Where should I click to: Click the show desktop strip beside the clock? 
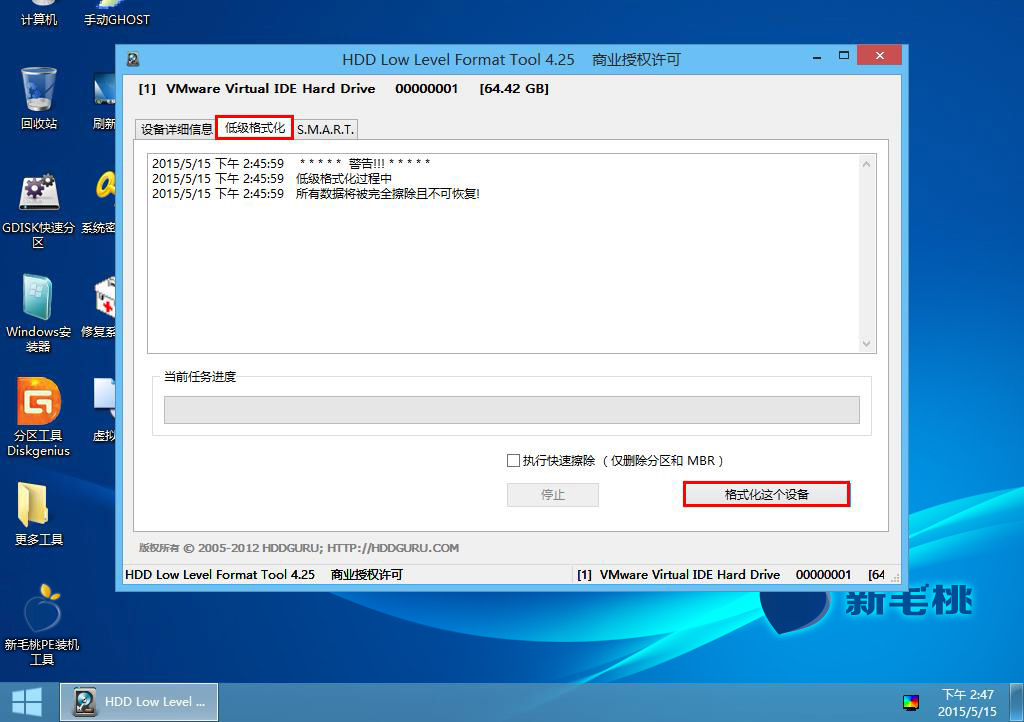click(x=1017, y=702)
